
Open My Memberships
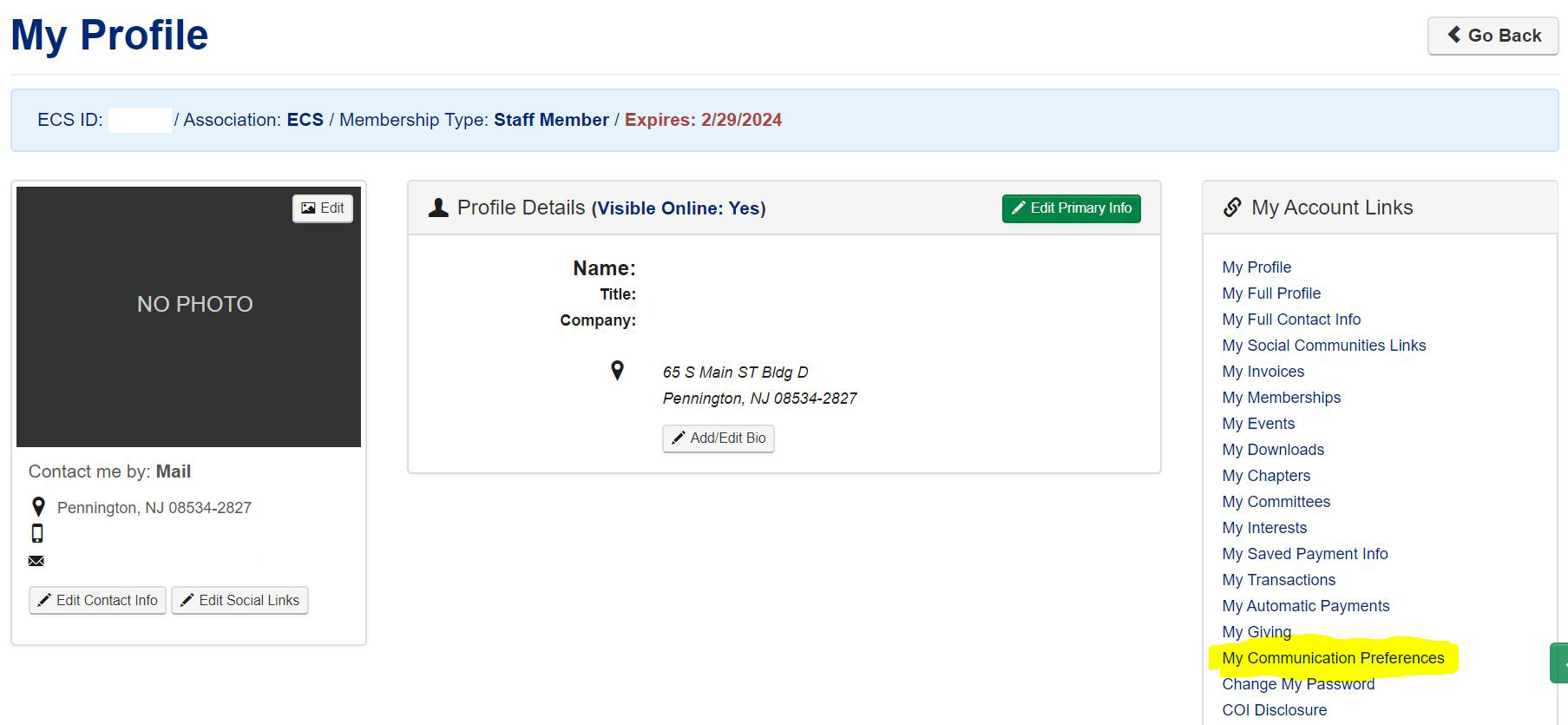[x=1282, y=398]
